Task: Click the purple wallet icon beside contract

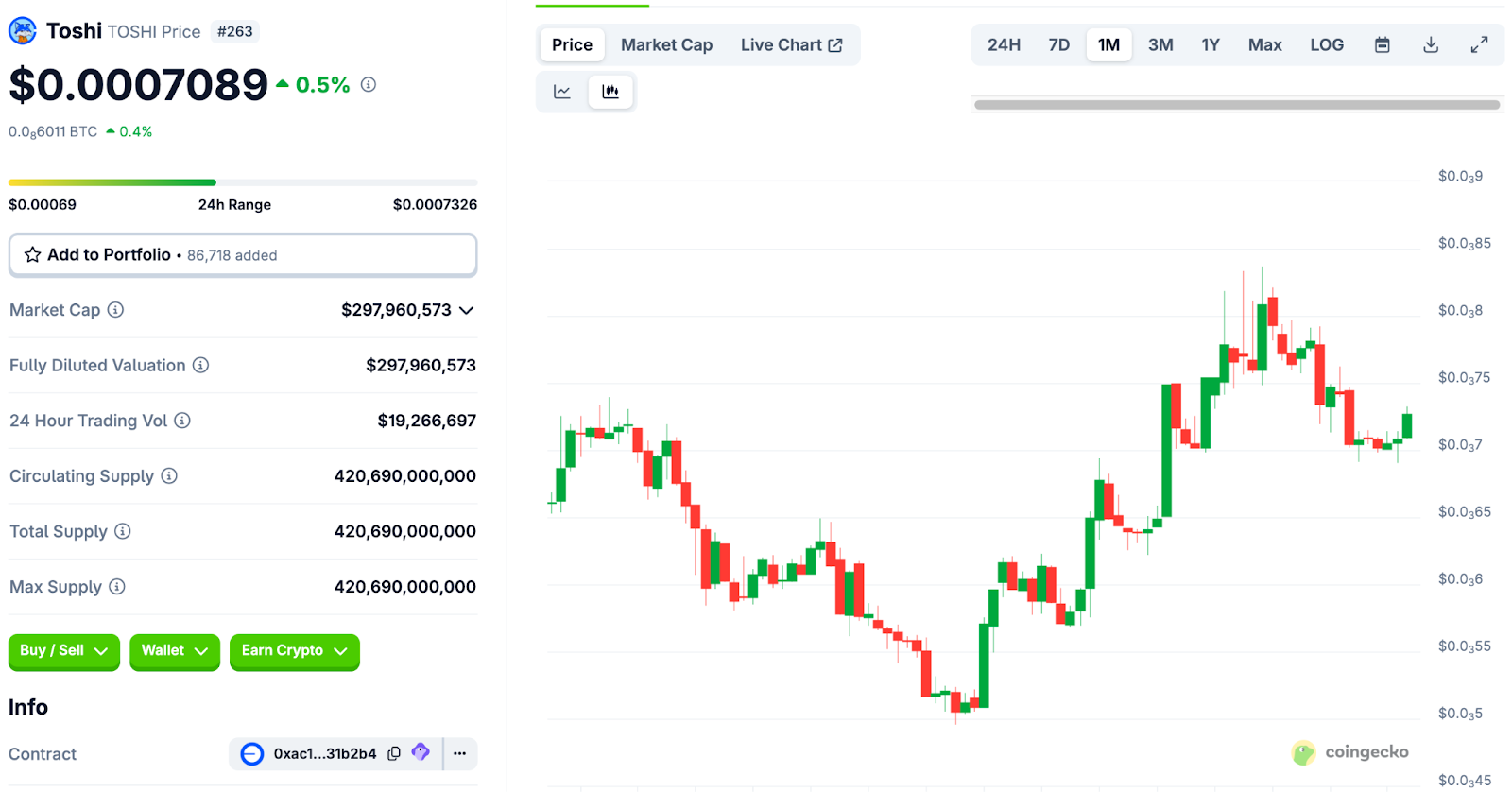Action: (421, 752)
